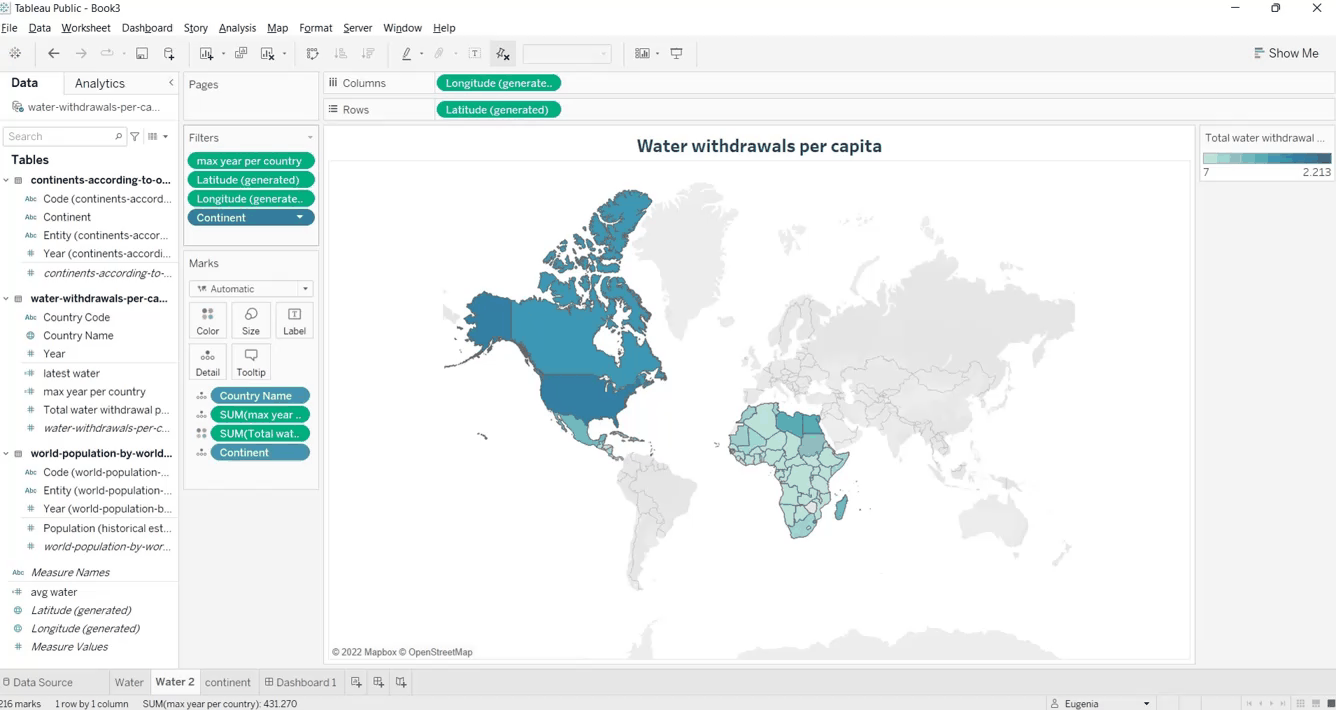This screenshot has width=1336, height=710.
Task: Collapse the Data pane side arrow
Action: coord(171,83)
